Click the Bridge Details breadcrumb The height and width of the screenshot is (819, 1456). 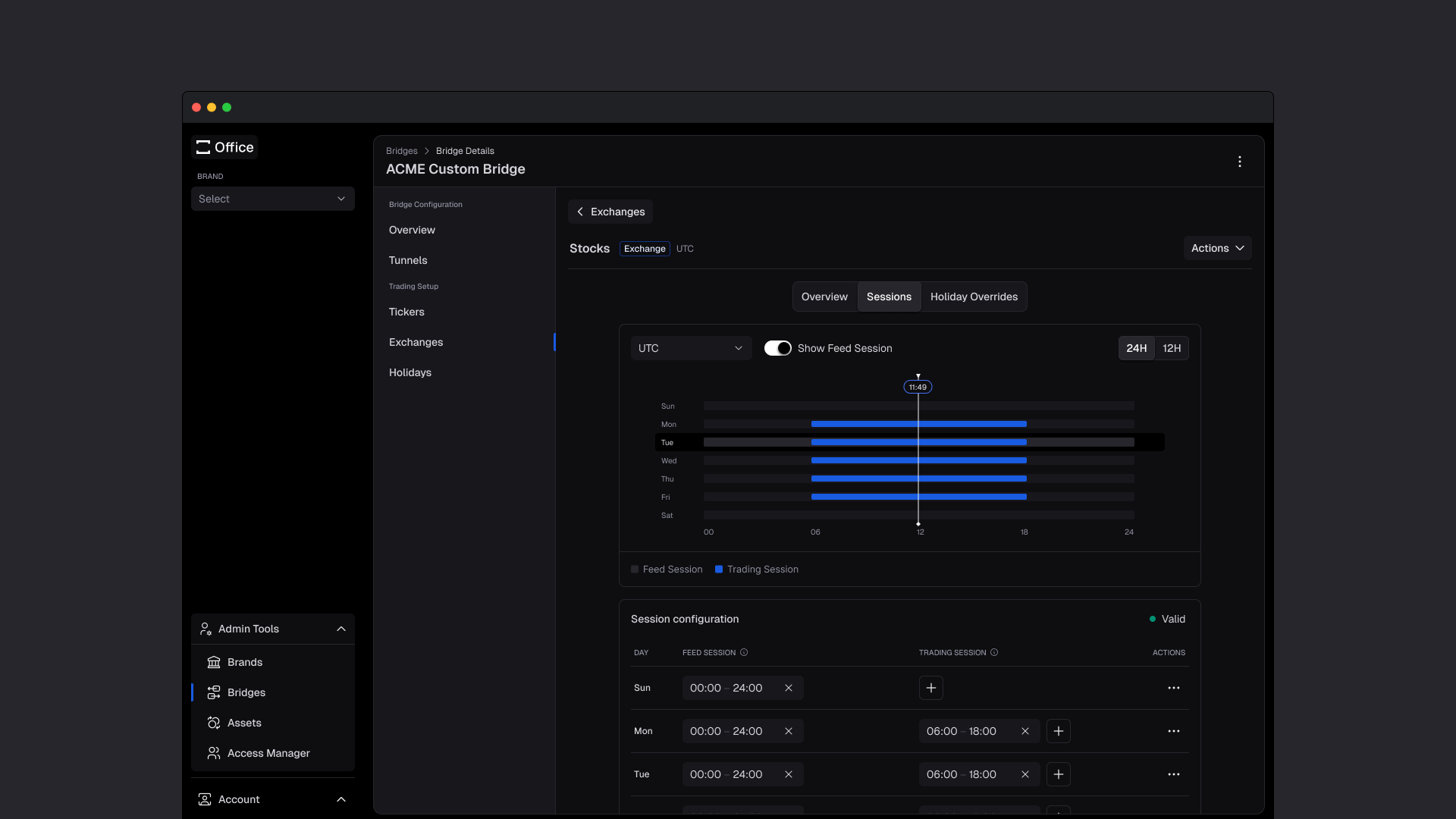point(465,151)
